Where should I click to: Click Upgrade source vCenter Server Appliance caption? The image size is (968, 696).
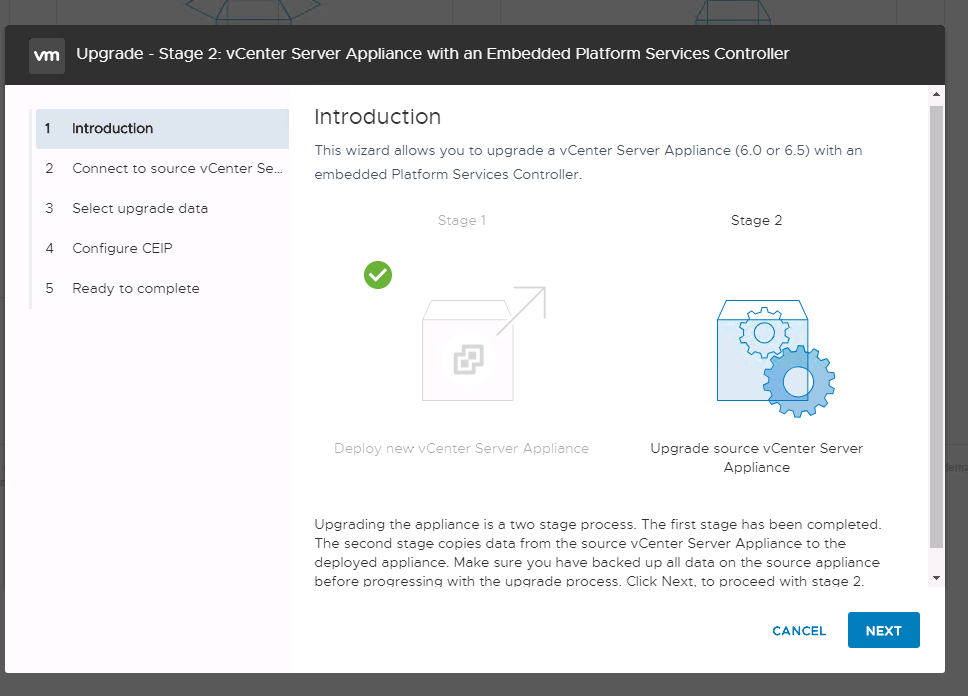(x=756, y=458)
